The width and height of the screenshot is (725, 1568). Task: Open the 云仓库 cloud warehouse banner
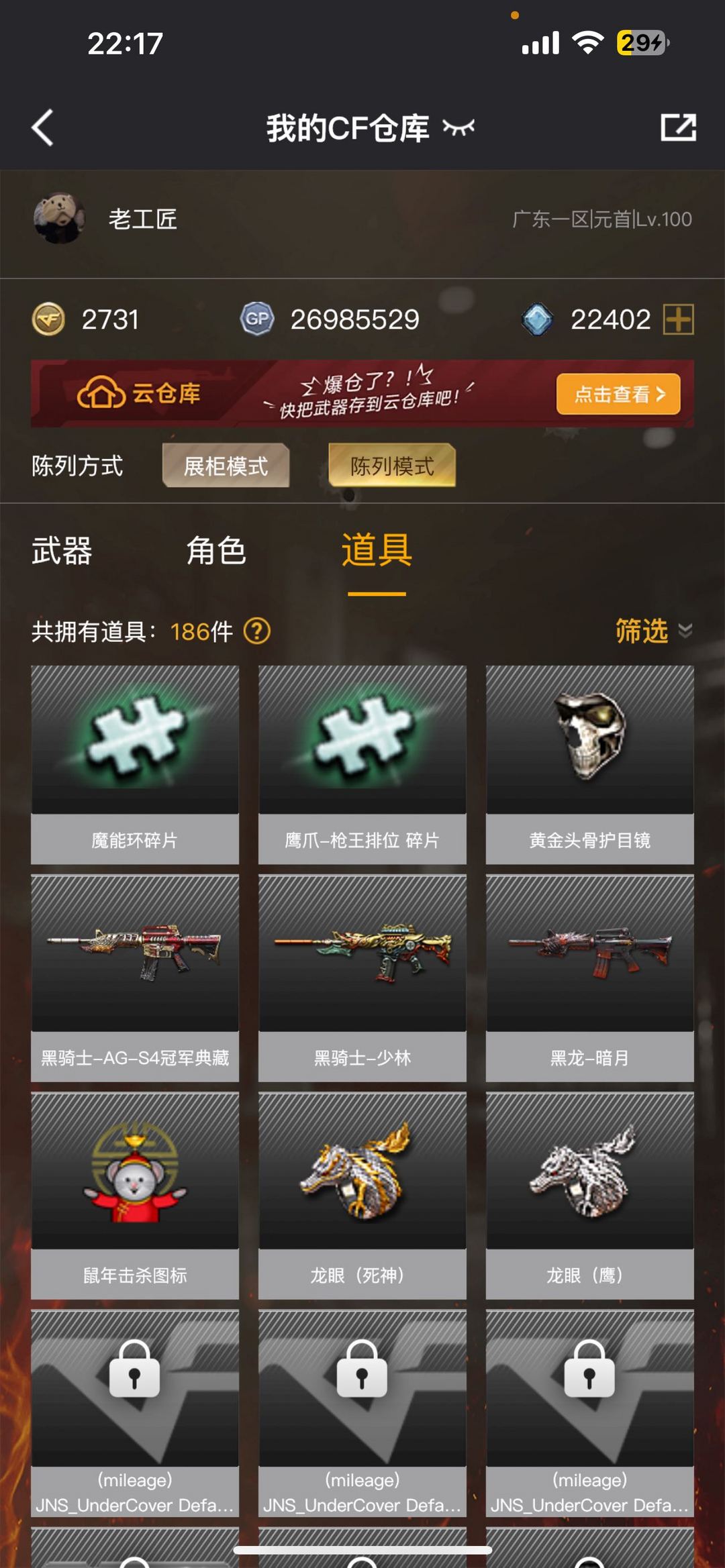[362, 394]
